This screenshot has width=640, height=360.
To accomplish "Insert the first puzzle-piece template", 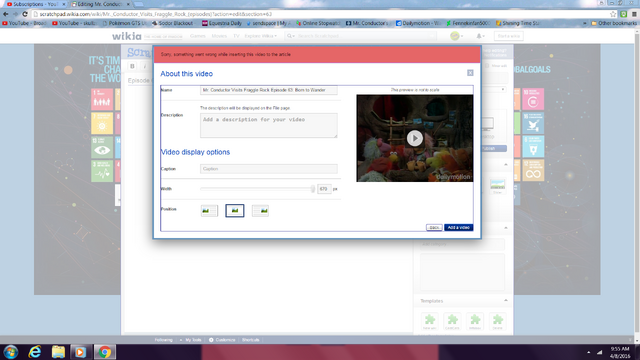I will pyautogui.click(x=430, y=321).
